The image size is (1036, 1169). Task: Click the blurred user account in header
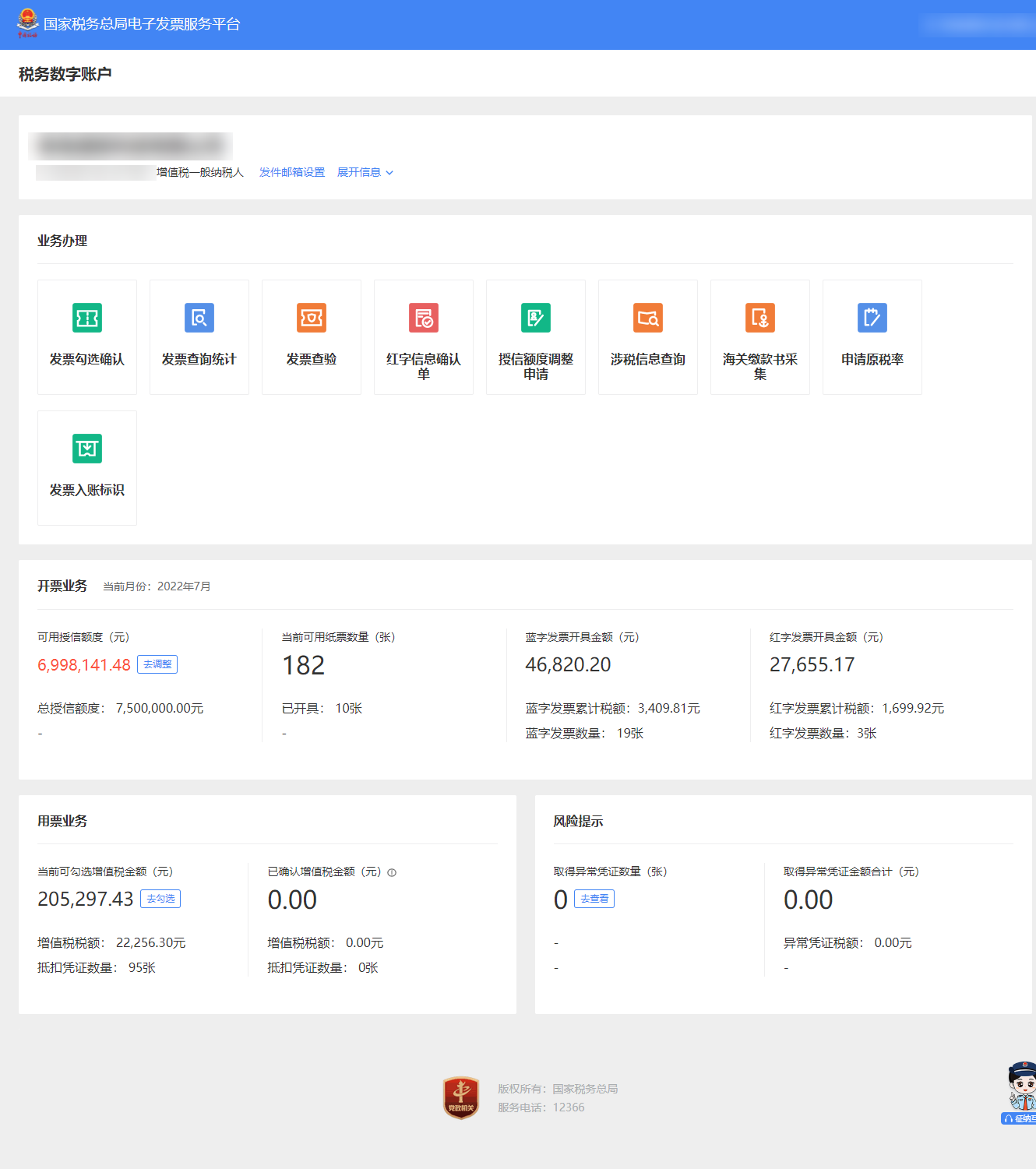pos(975,25)
